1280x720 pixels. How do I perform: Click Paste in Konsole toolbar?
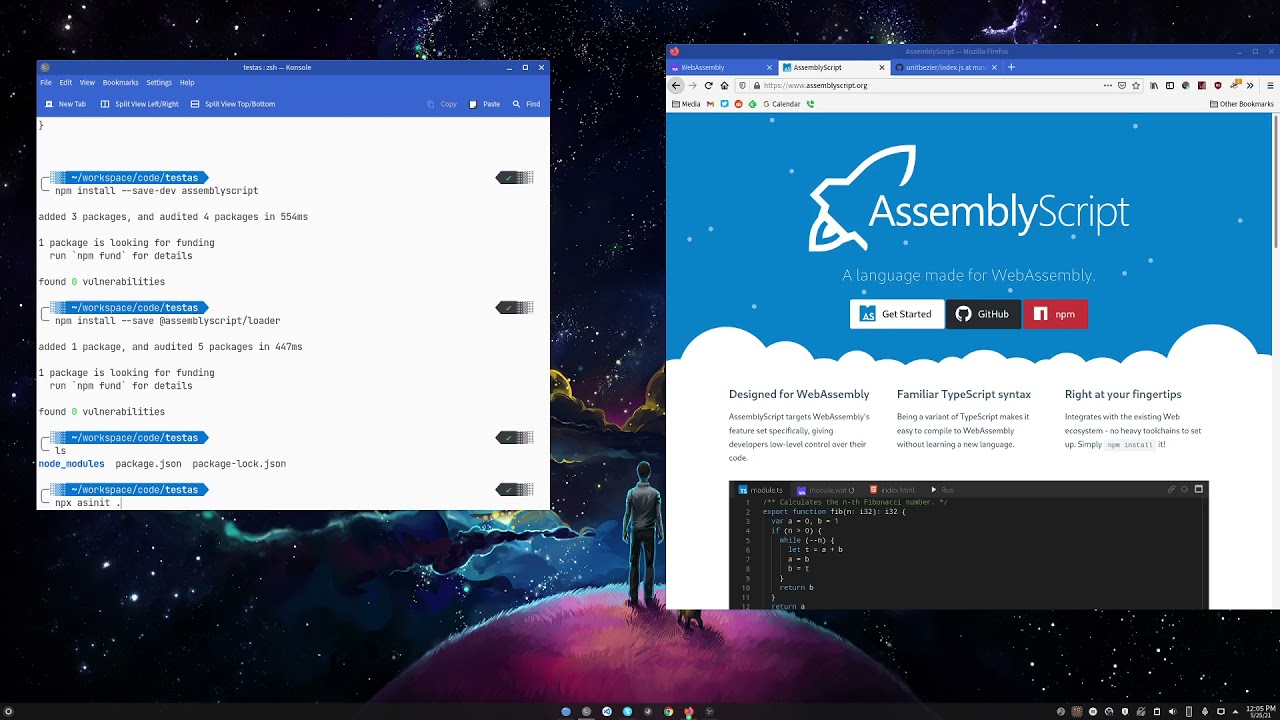click(x=485, y=104)
